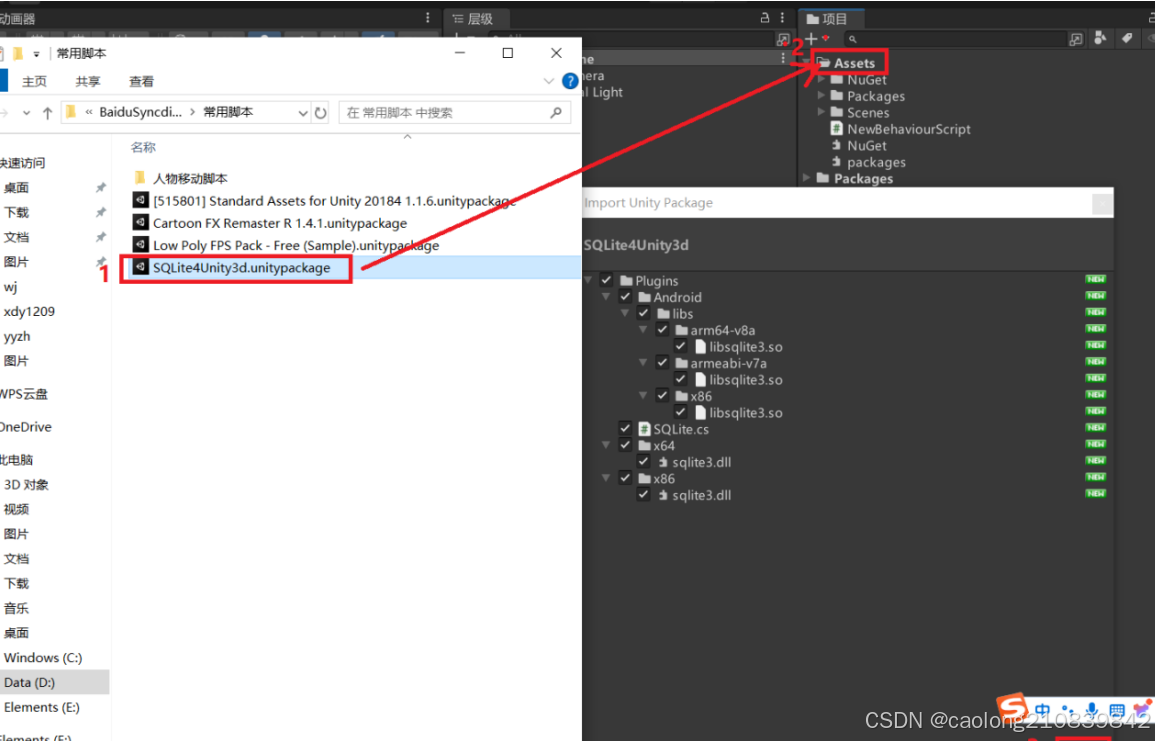The width and height of the screenshot is (1155, 741).
Task: Click the Project panel search field
Action: coord(955,38)
